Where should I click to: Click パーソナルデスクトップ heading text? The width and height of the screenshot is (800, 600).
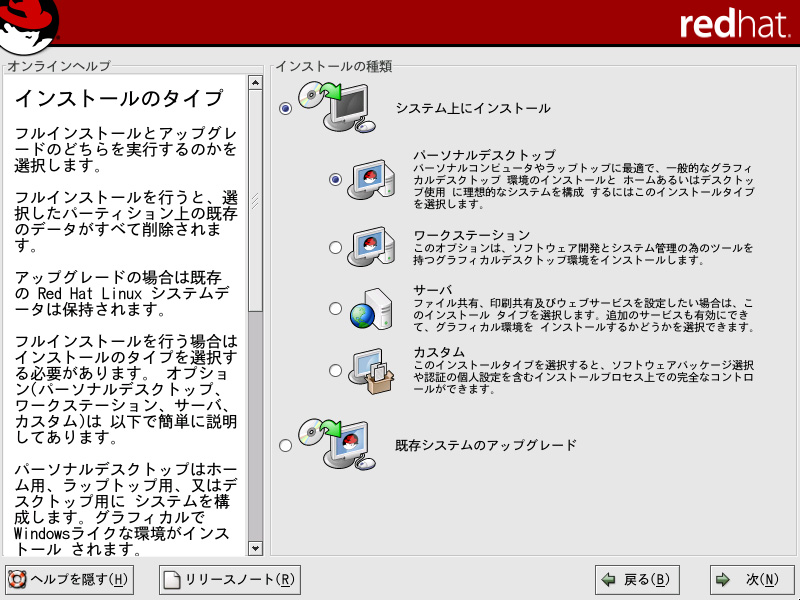(485, 155)
